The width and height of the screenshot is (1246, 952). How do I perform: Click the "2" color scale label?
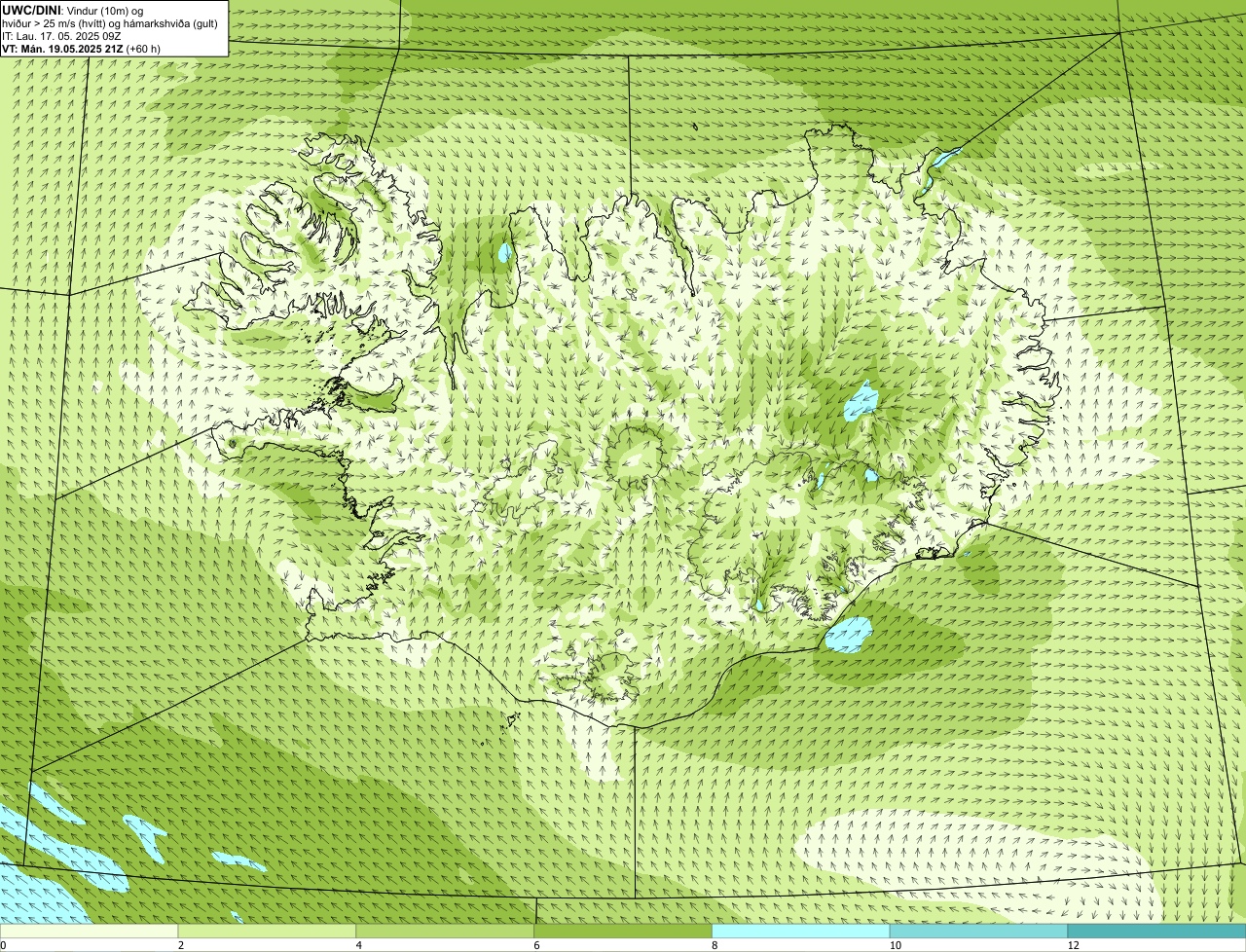click(x=181, y=945)
